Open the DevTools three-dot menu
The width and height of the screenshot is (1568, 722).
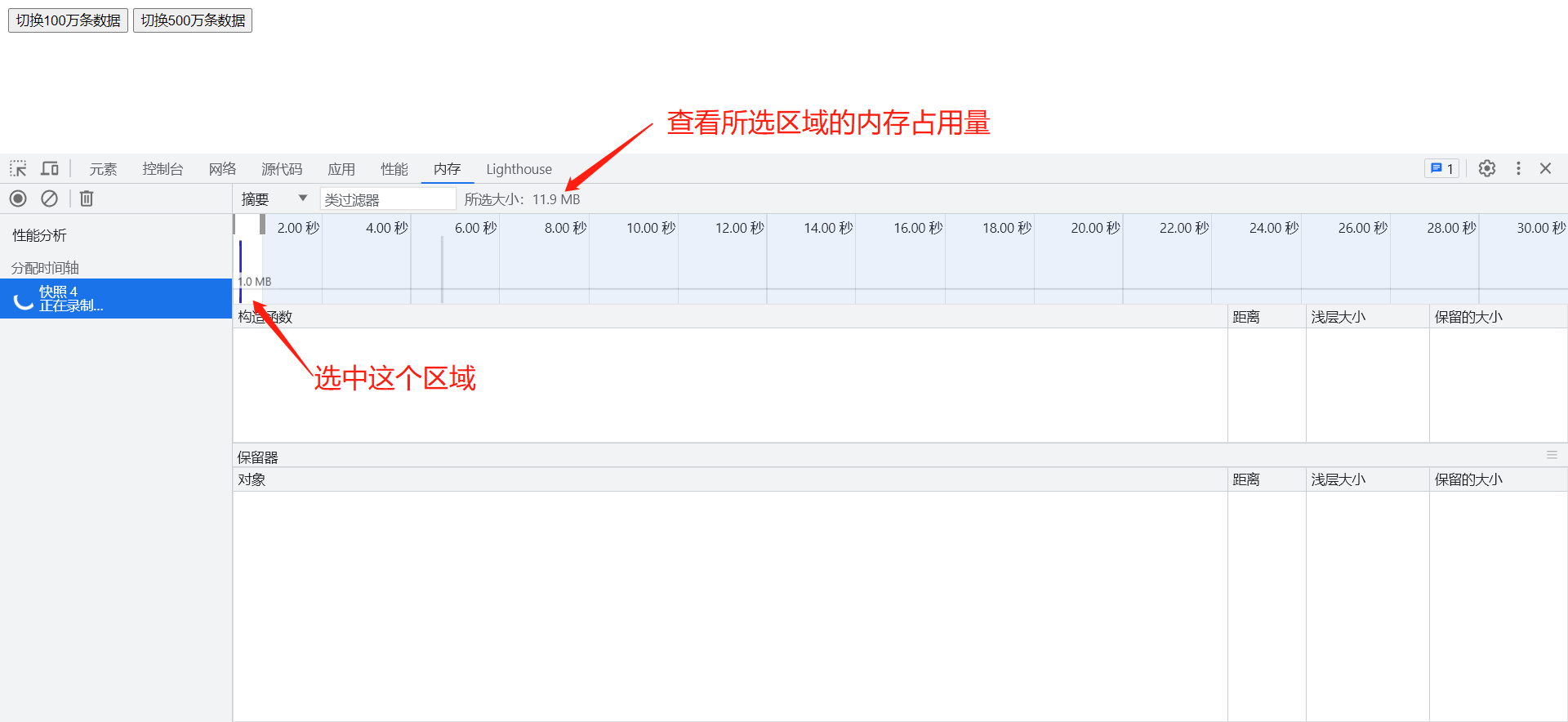1518,168
